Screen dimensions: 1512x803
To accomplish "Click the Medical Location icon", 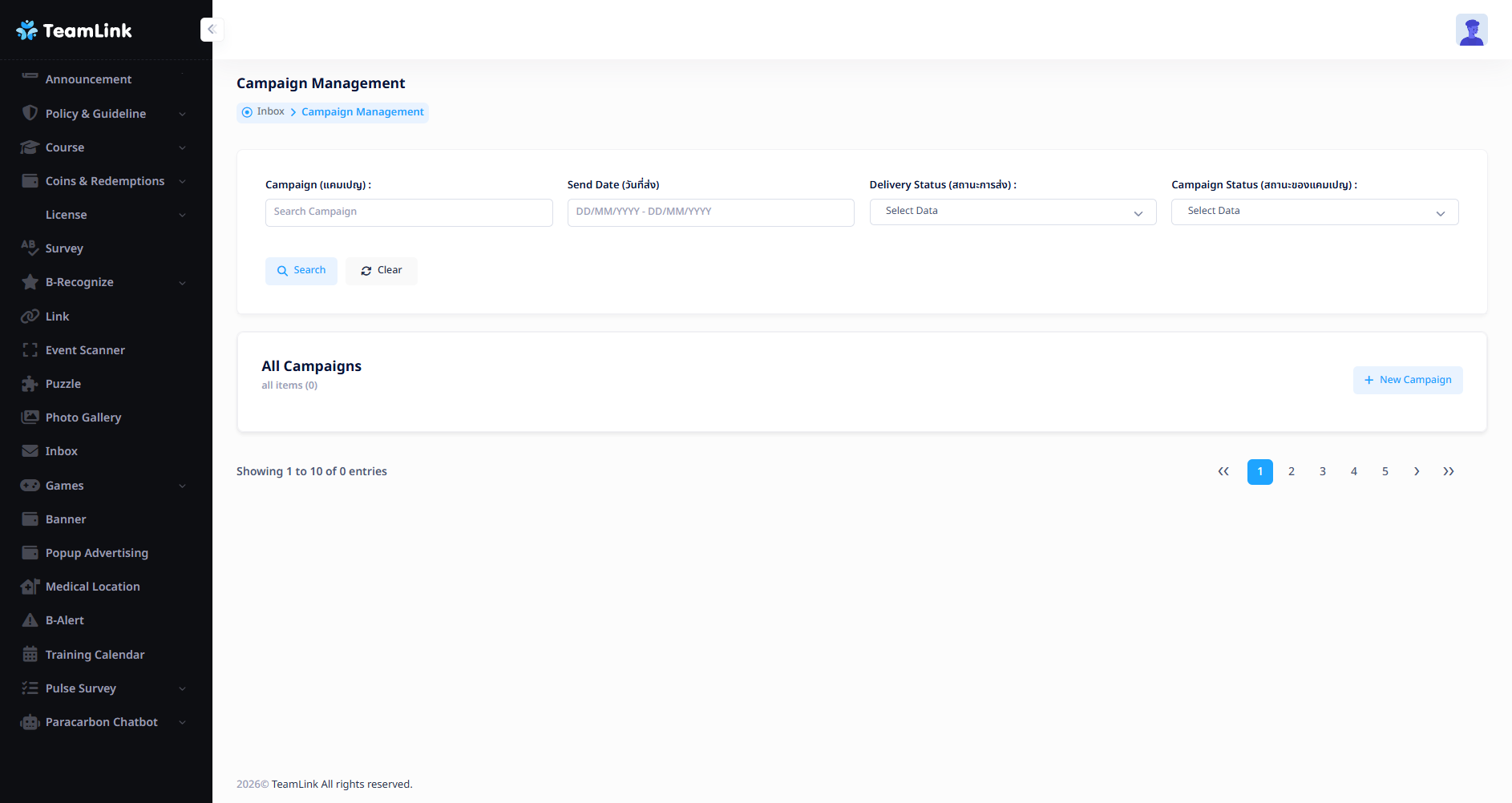I will pos(30,587).
